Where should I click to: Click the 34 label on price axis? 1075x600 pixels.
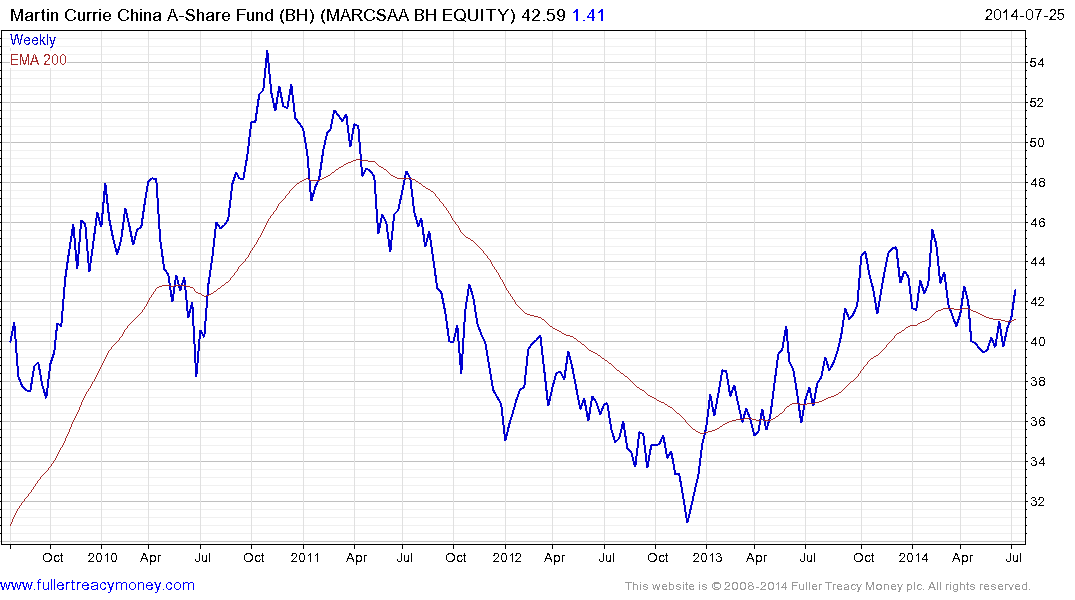[1037, 461]
